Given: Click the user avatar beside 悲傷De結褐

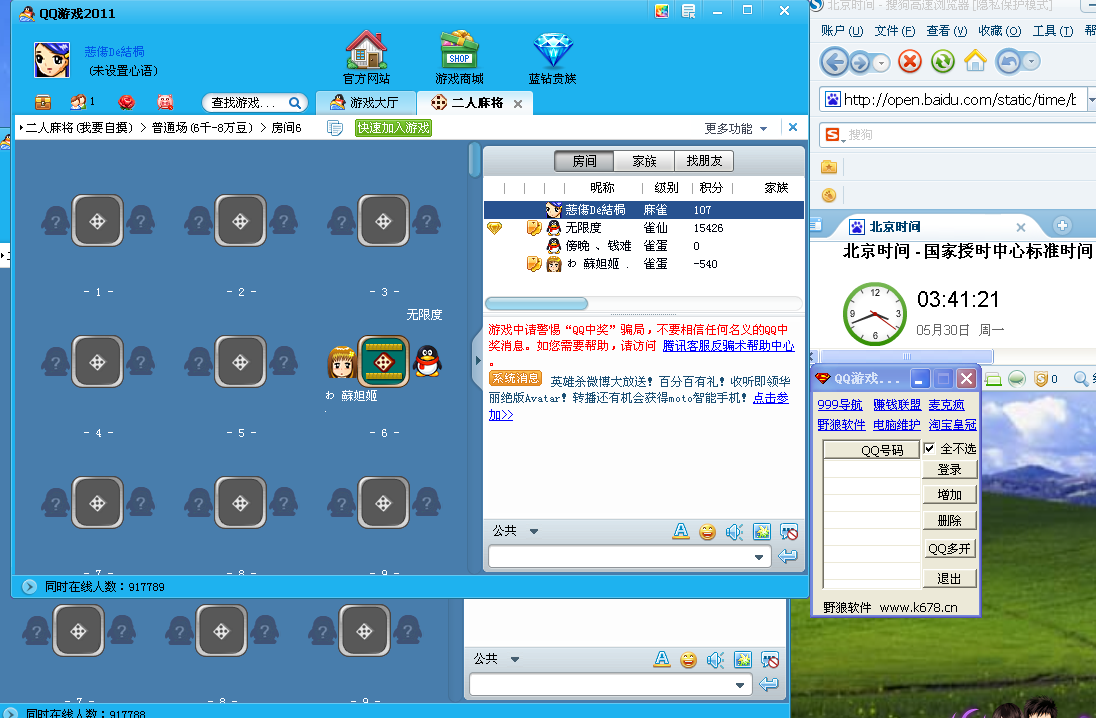Looking at the screenshot, I should [52, 59].
